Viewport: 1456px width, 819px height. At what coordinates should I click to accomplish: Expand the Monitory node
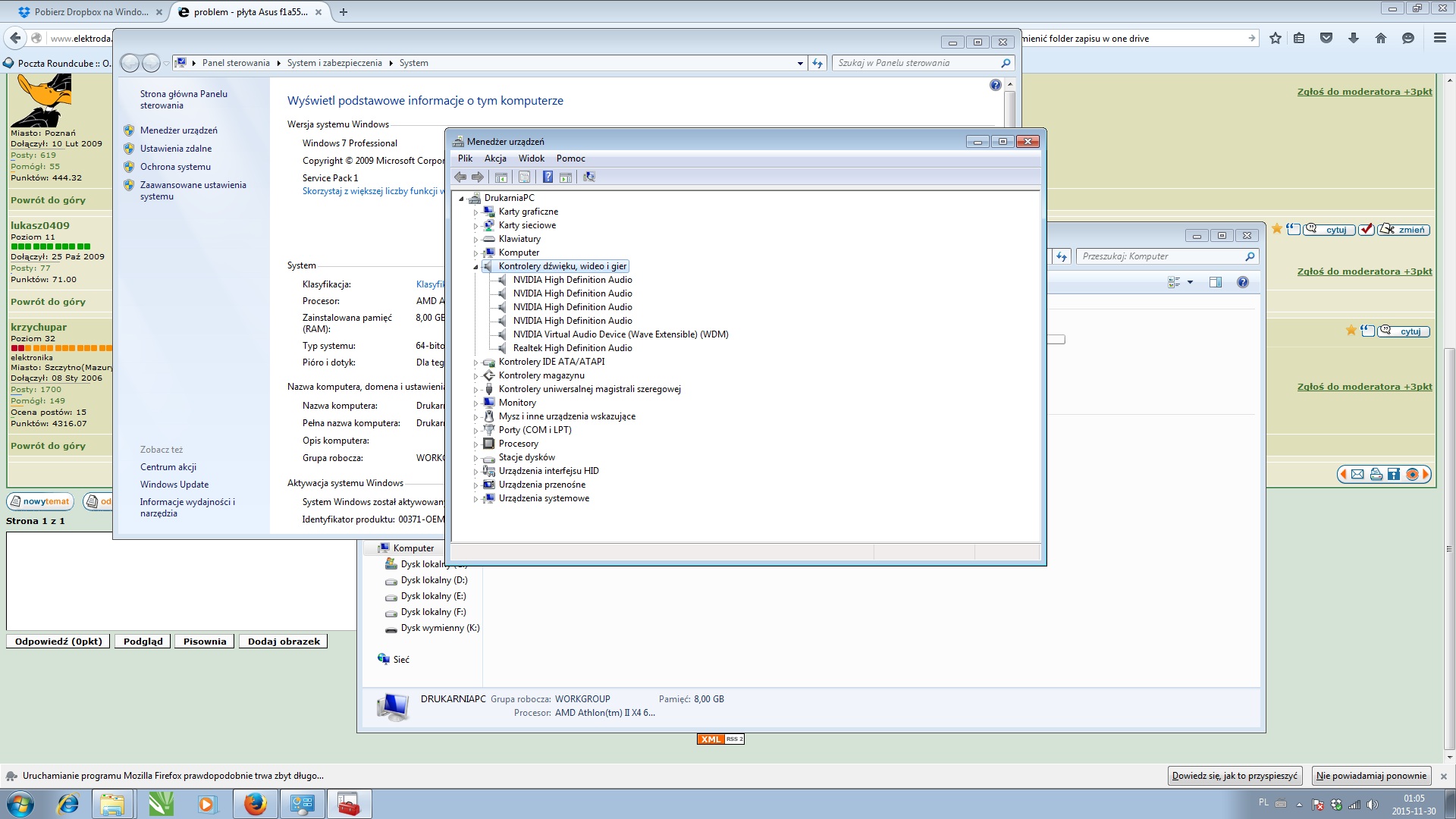coord(475,403)
